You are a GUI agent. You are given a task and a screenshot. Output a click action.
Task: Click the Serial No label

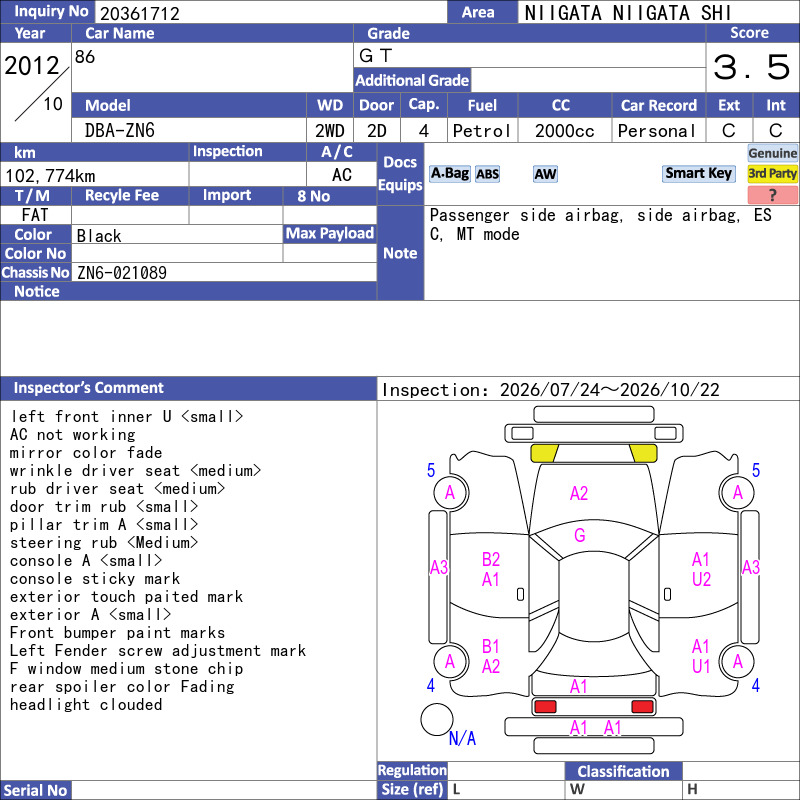pos(35,790)
